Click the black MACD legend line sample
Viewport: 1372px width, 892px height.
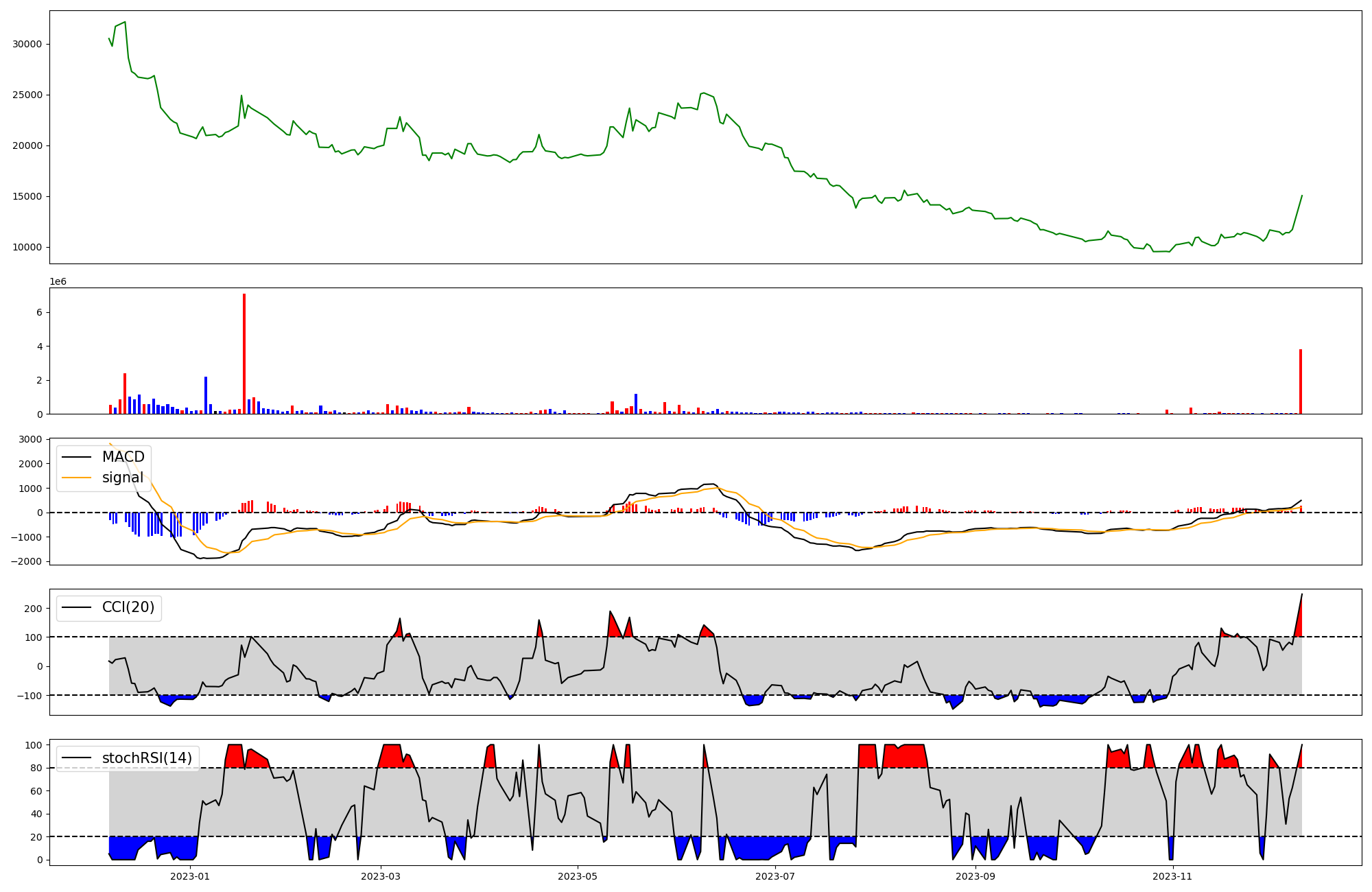pyautogui.click(x=77, y=457)
